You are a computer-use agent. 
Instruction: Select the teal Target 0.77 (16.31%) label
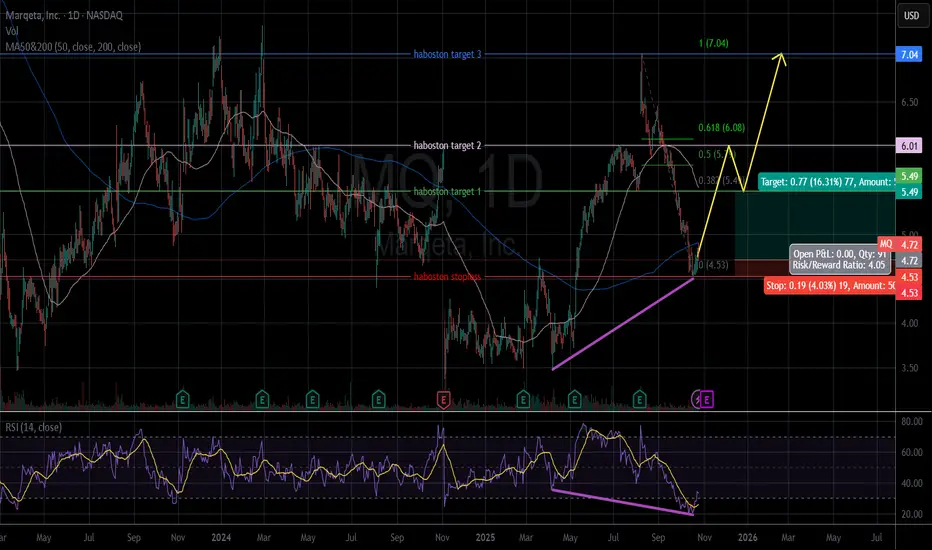pos(826,182)
